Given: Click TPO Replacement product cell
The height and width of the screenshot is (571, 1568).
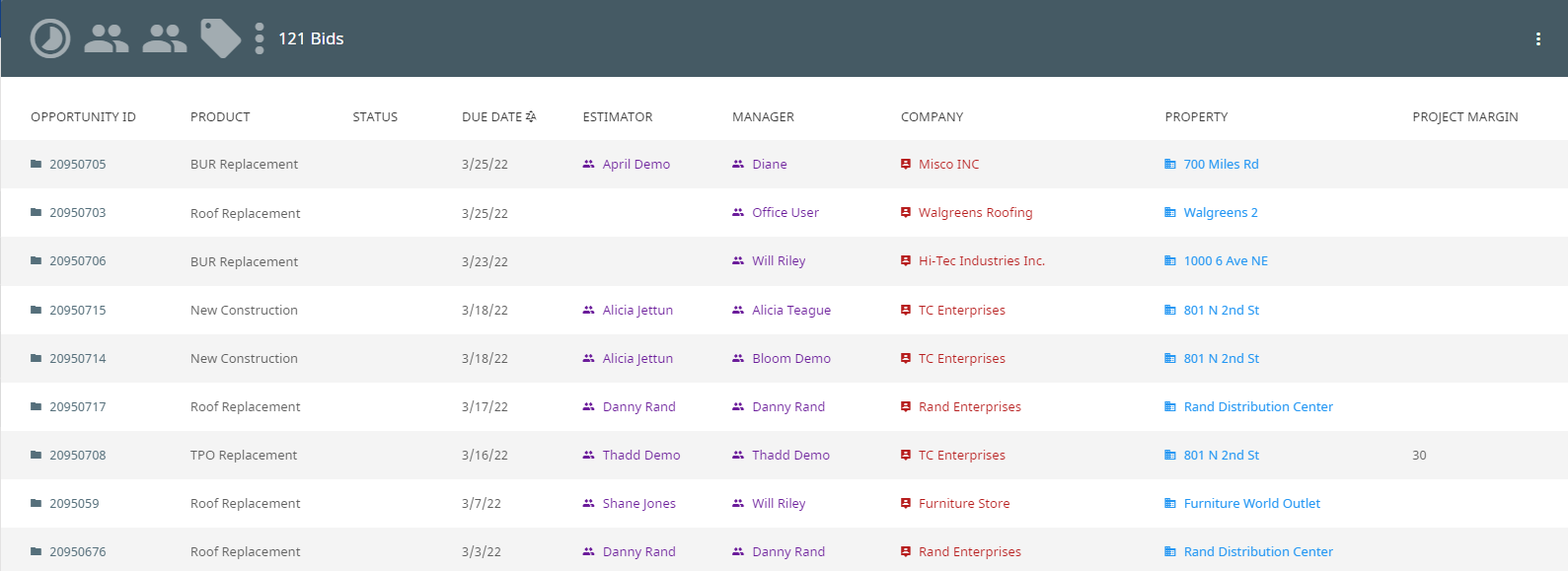Looking at the screenshot, I should (x=244, y=455).
